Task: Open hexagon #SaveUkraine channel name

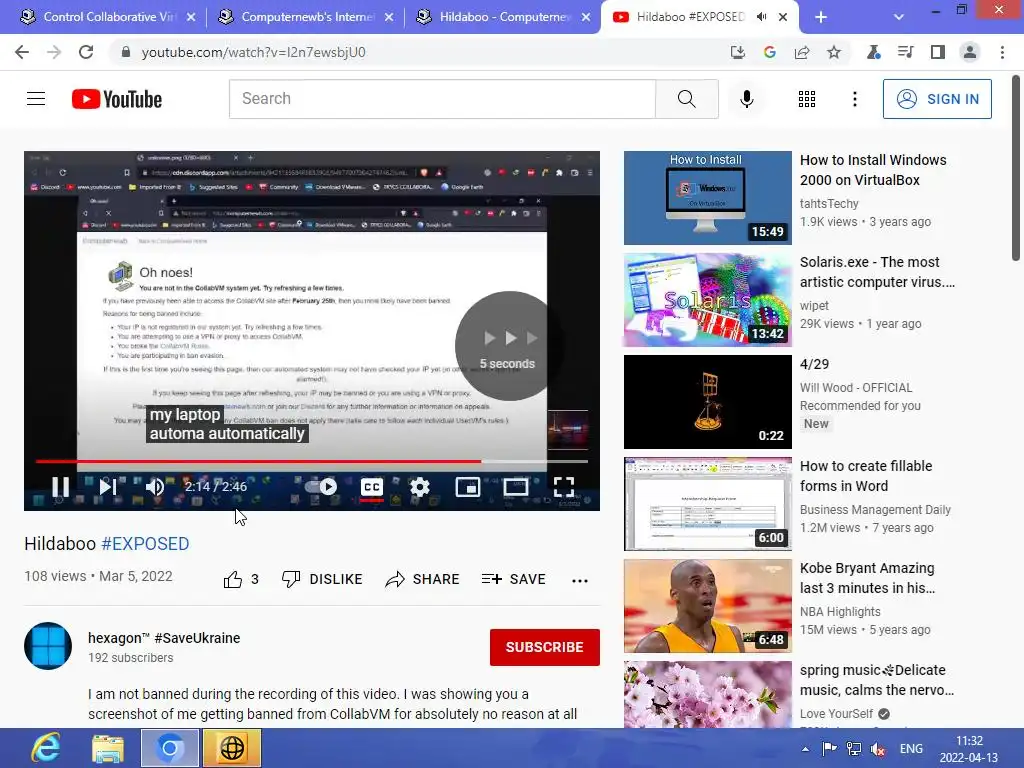Action: tap(164, 638)
